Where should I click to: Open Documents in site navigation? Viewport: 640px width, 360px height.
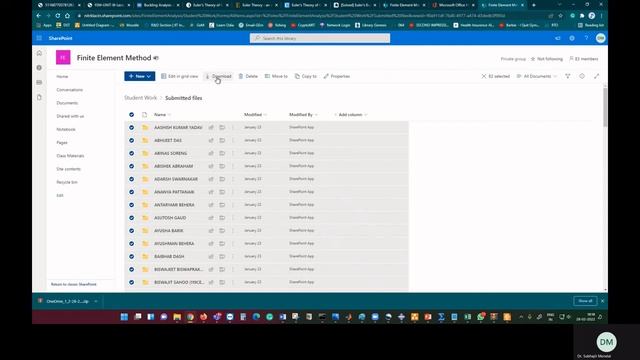tap(67, 103)
